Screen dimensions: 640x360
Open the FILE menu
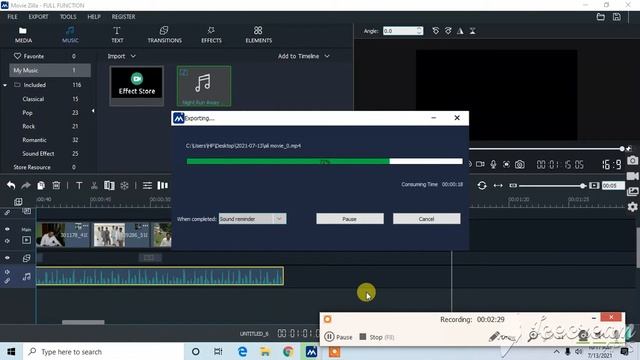point(12,17)
